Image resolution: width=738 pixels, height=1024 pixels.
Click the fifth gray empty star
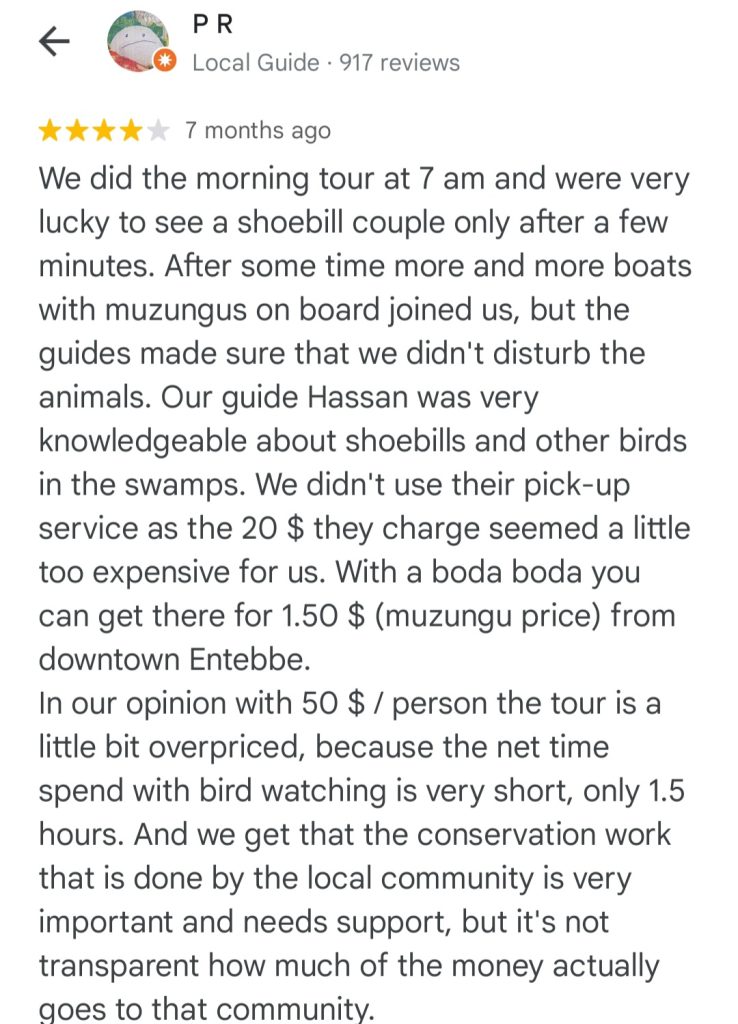[x=157, y=131]
